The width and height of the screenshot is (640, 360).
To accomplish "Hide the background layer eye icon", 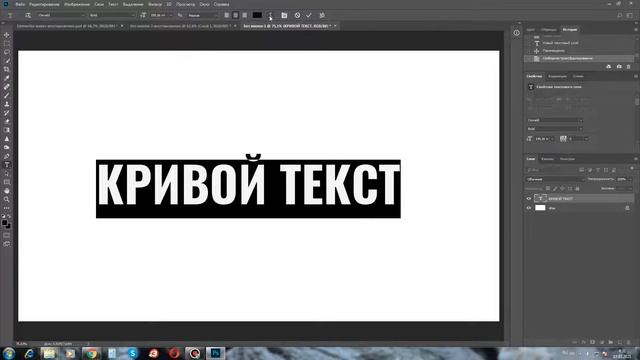I will (x=529, y=208).
